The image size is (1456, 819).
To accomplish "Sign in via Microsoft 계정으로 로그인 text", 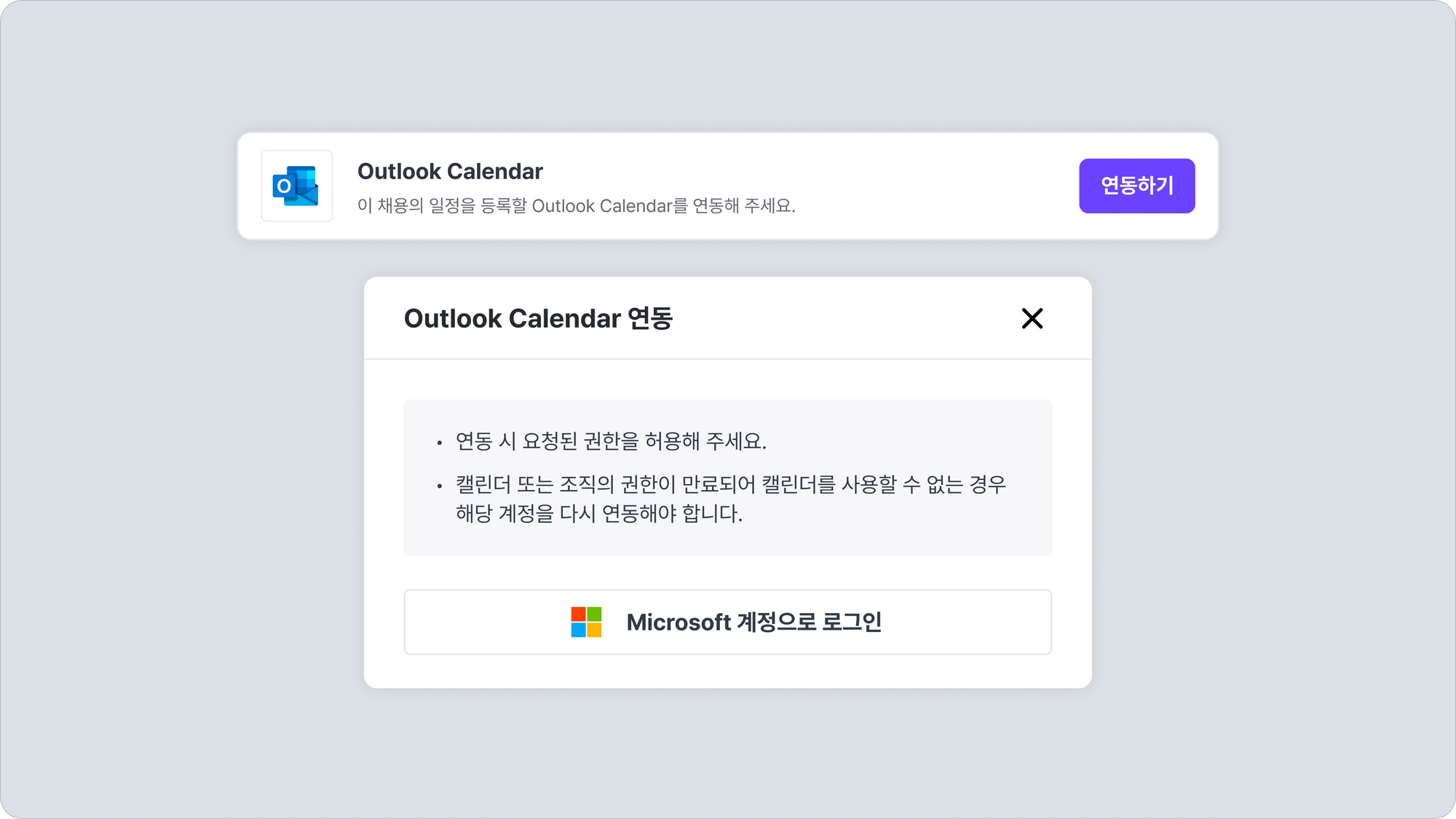I will pos(753,622).
